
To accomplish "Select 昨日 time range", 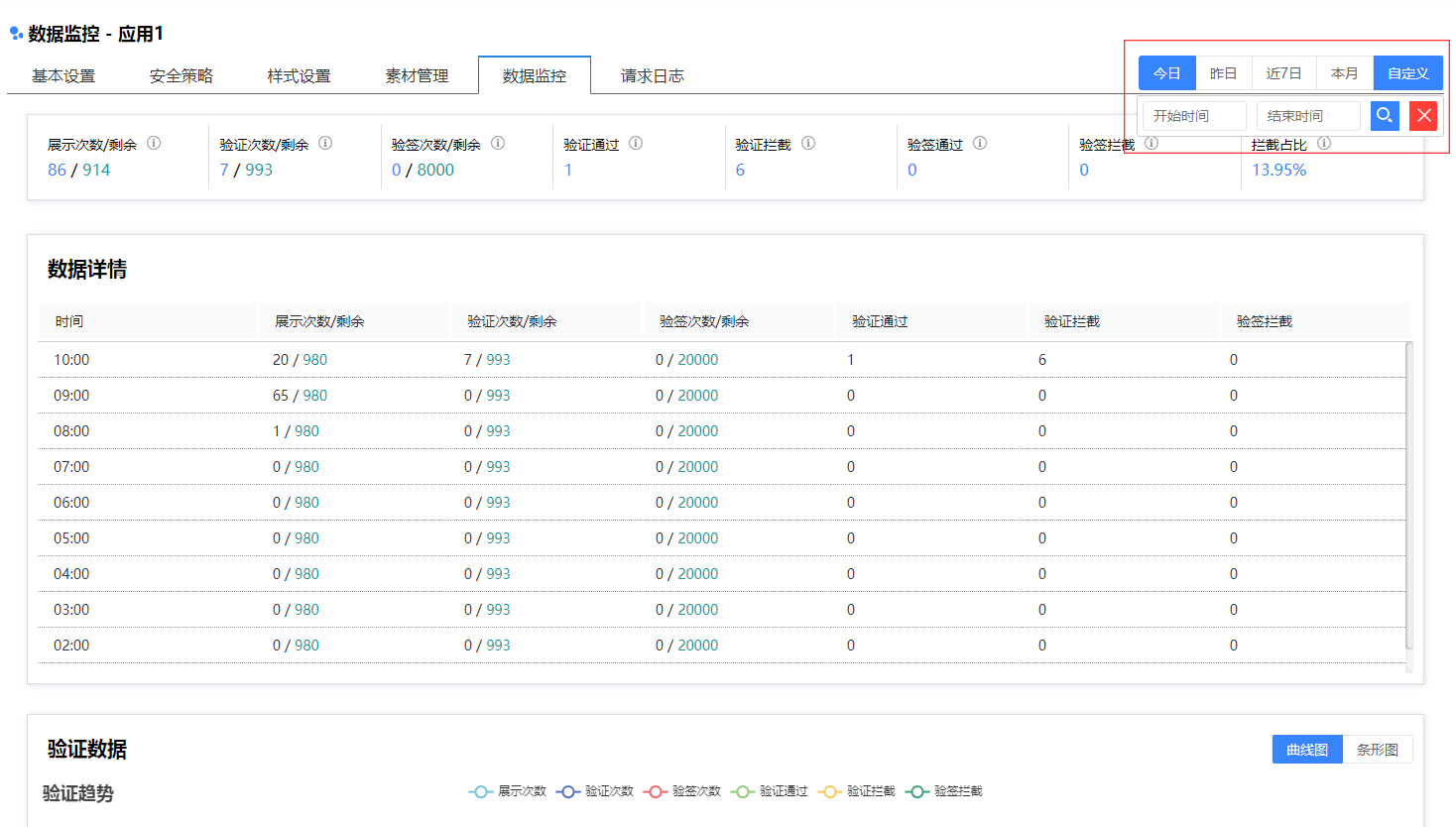I will point(1224,73).
